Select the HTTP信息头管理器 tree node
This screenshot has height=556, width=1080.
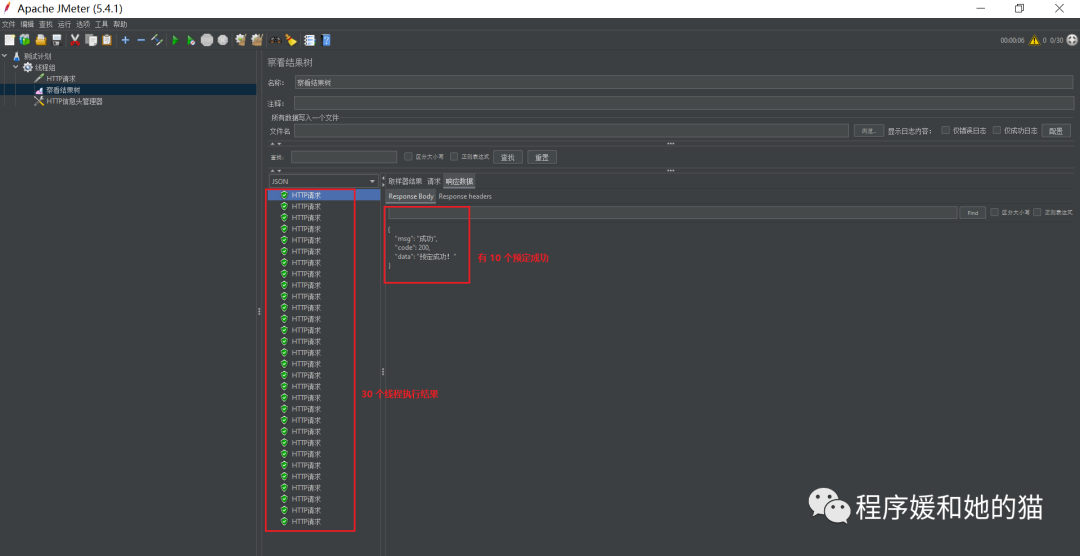click(74, 101)
